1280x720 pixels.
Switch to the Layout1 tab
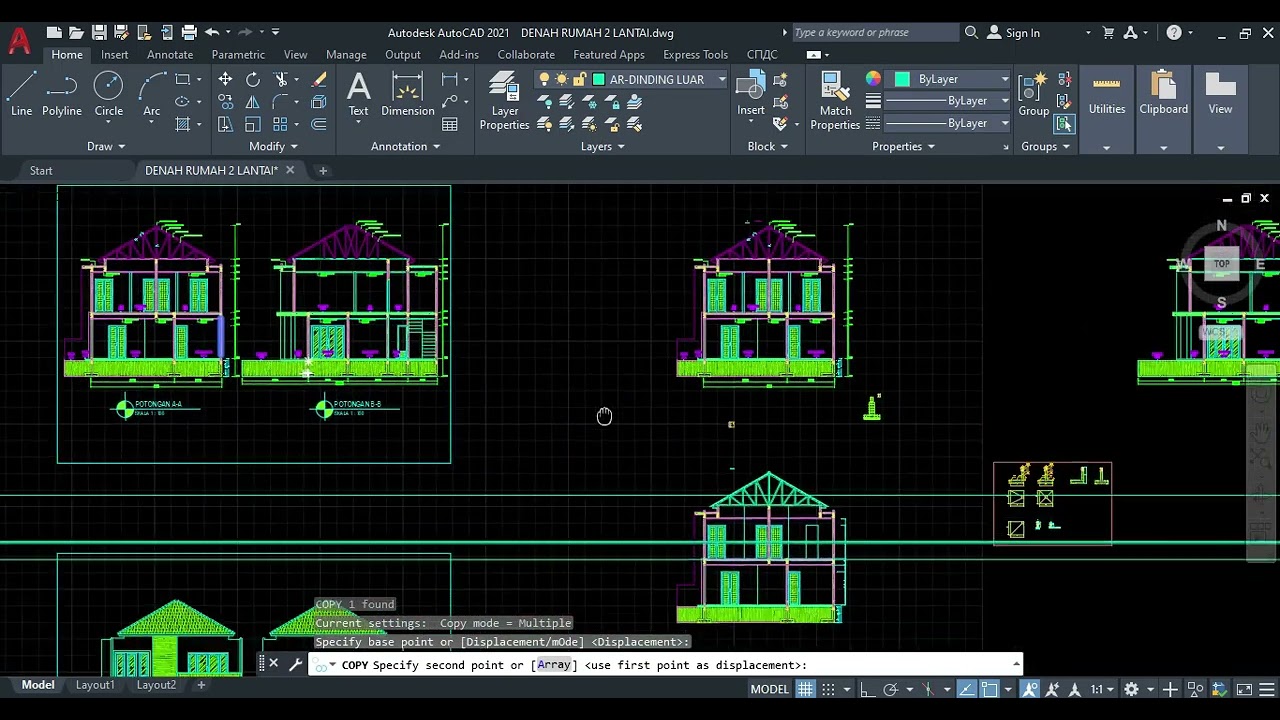[x=95, y=685]
